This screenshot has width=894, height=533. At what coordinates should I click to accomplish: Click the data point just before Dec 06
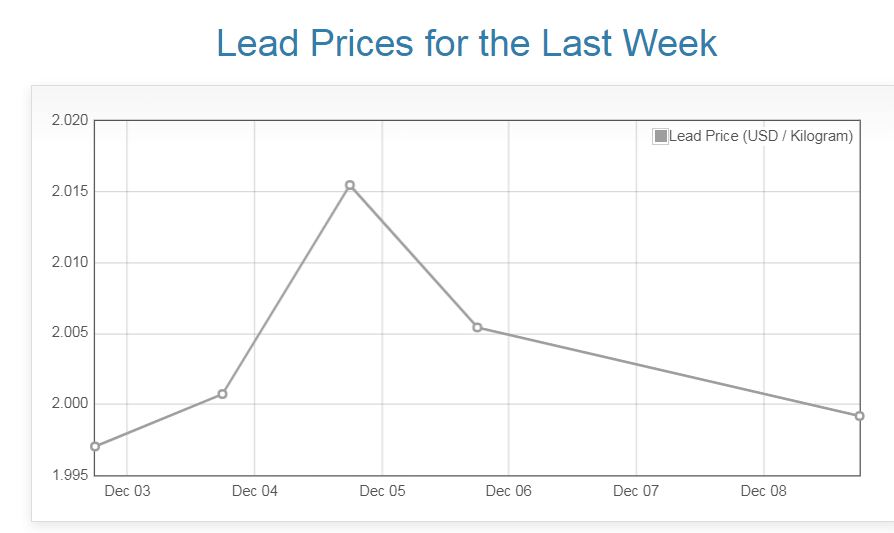point(477,327)
